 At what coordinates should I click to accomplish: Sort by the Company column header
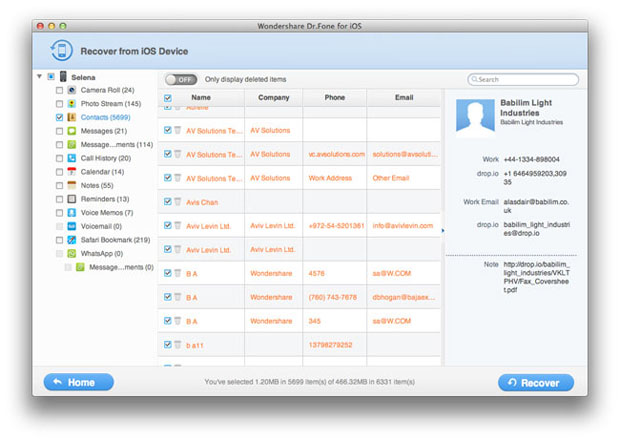click(274, 97)
